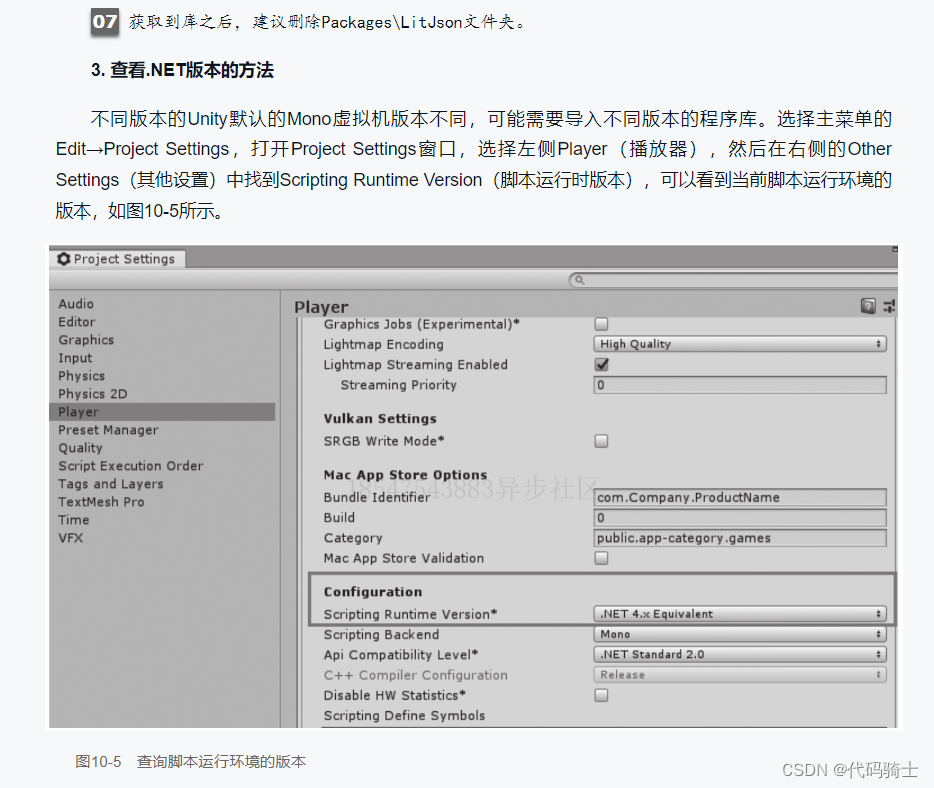The image size is (934, 788).
Task: Click the Vulkan Settings heading
Action: [x=380, y=419]
